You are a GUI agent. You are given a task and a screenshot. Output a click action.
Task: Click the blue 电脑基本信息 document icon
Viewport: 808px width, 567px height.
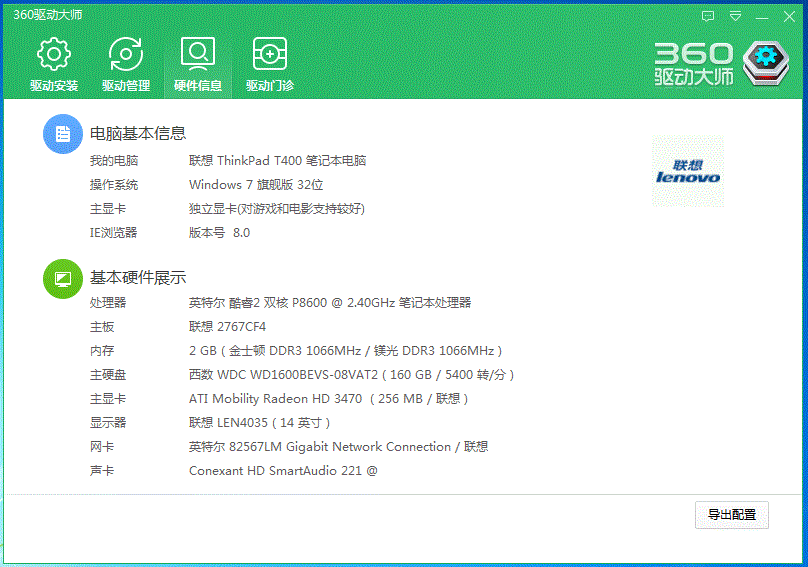click(62, 134)
